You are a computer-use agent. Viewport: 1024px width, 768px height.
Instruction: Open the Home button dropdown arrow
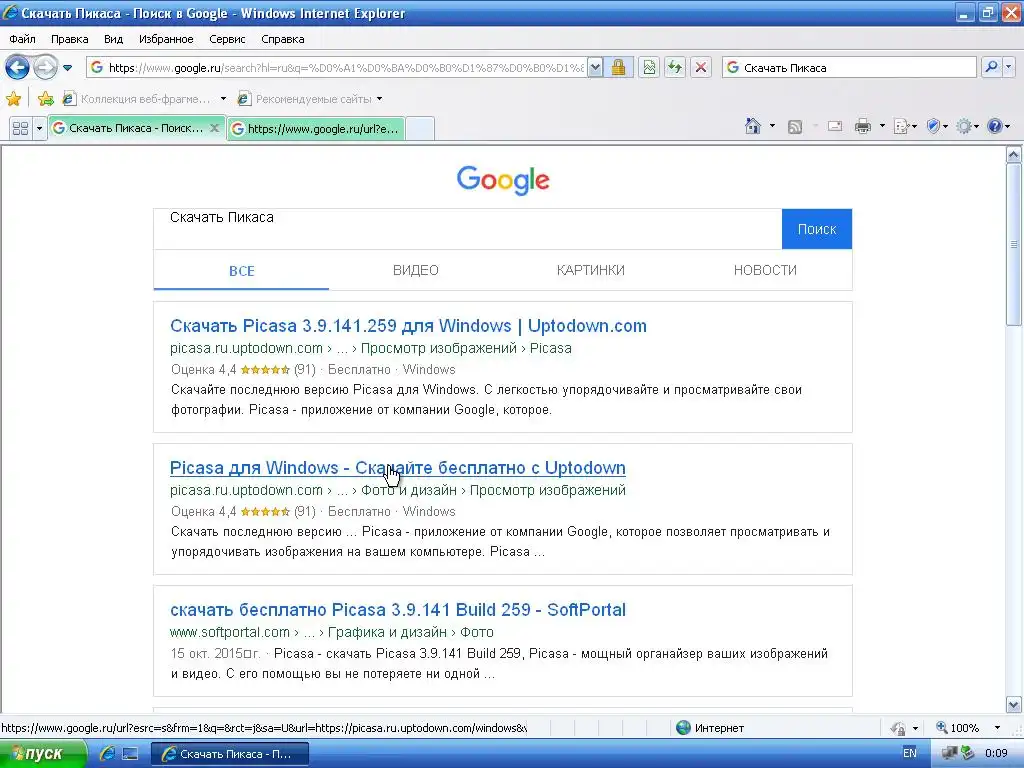click(x=773, y=125)
